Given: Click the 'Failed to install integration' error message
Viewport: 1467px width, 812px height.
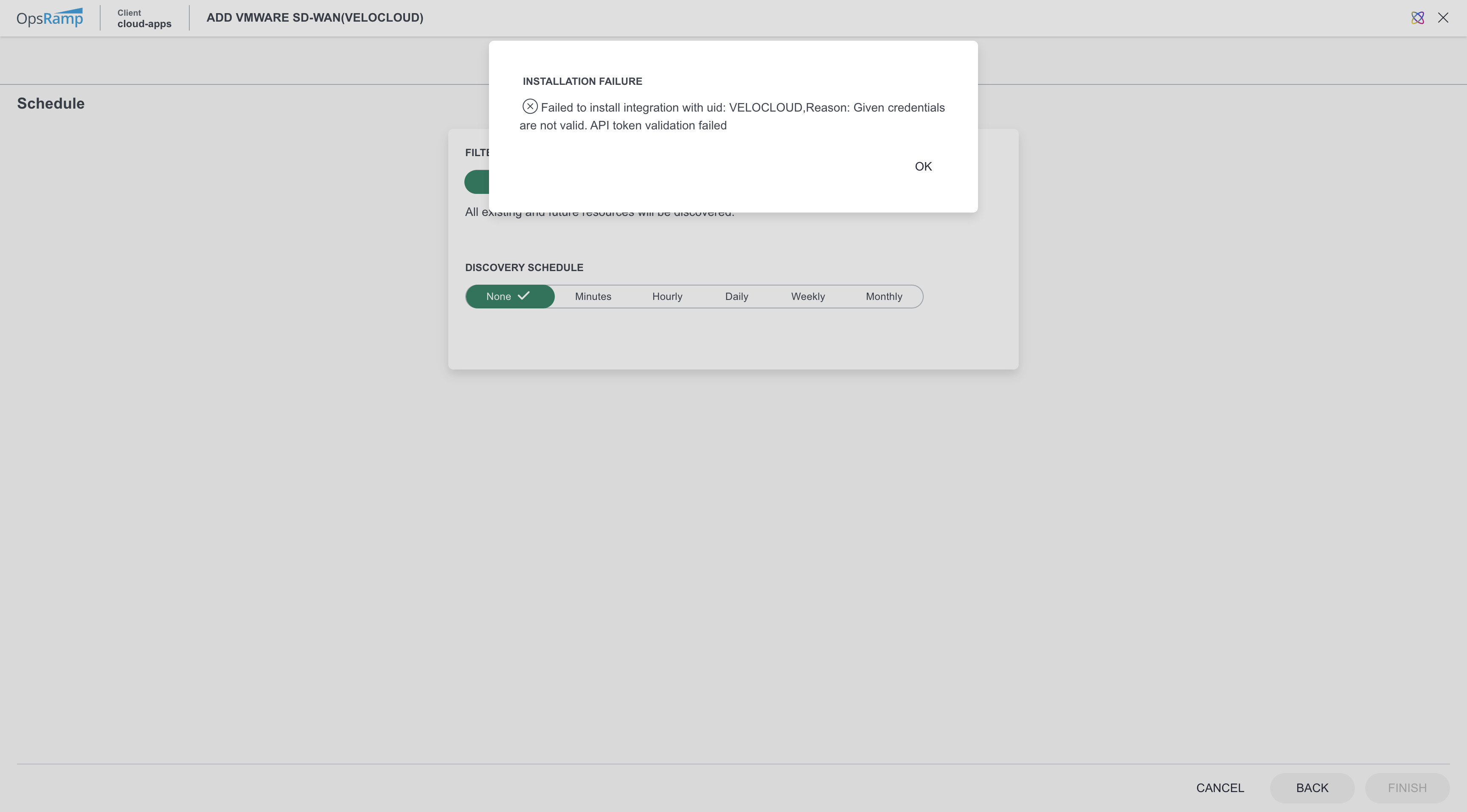Looking at the screenshot, I should click(x=732, y=116).
